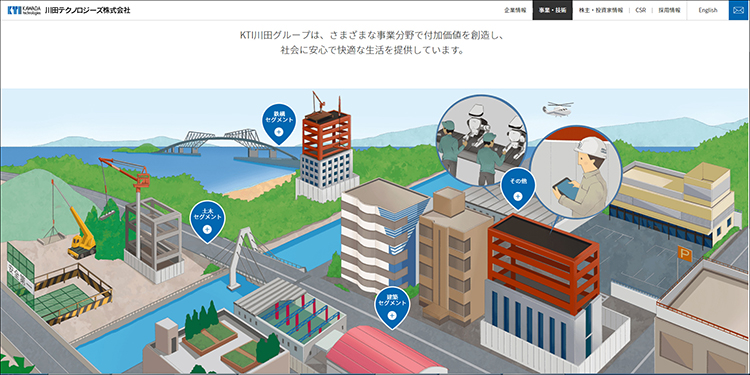Click the orange parking P sign
Image resolution: width=750 pixels, height=375 pixels.
click(x=684, y=253)
